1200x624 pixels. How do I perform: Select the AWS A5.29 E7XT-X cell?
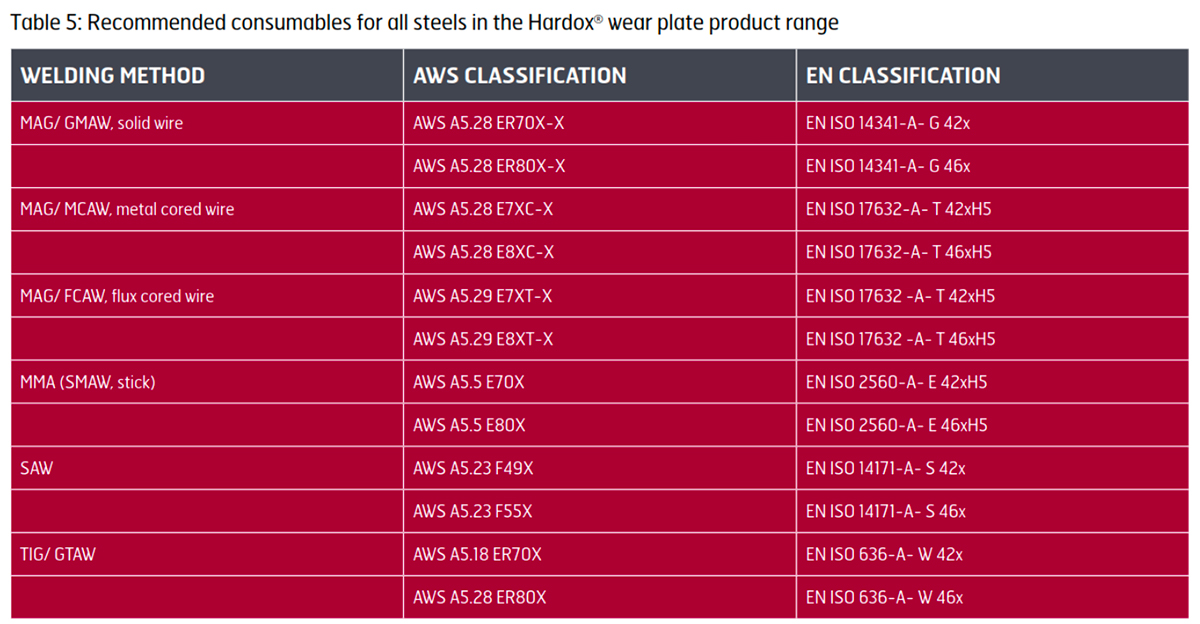(x=482, y=296)
